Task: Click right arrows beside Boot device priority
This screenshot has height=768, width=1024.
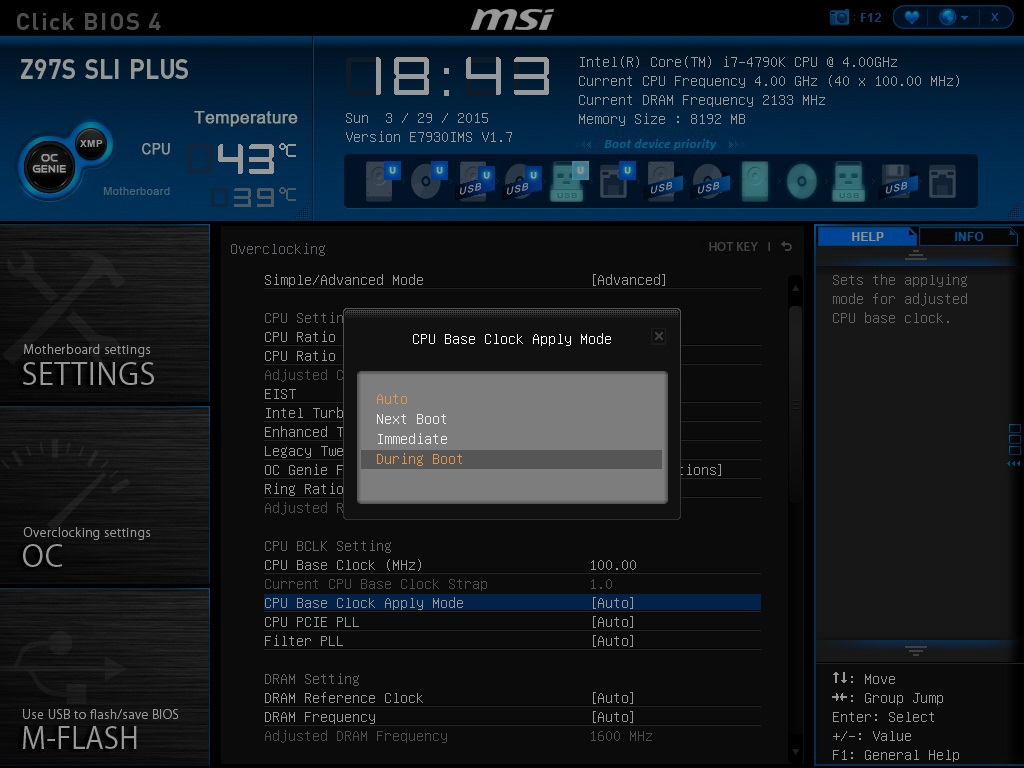Action: (x=736, y=144)
